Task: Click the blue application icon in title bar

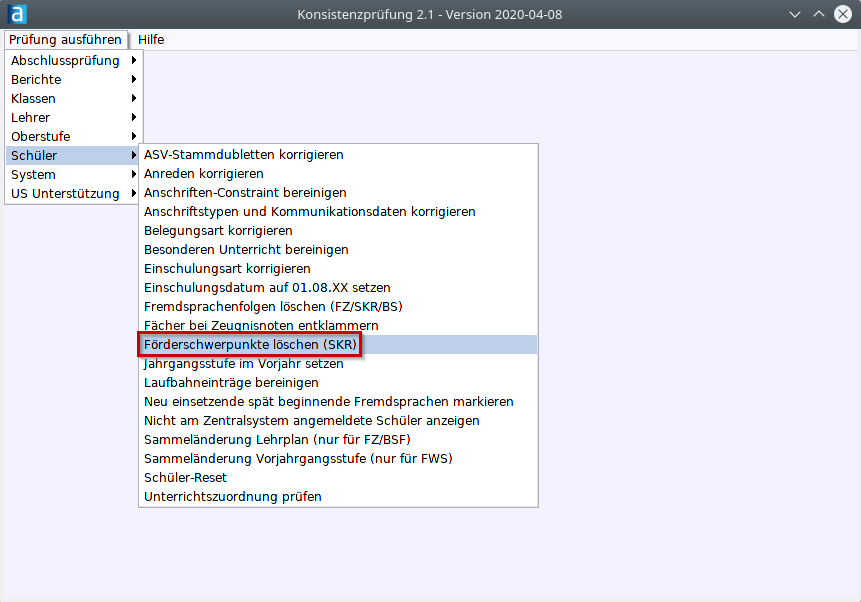Action: click(x=18, y=14)
